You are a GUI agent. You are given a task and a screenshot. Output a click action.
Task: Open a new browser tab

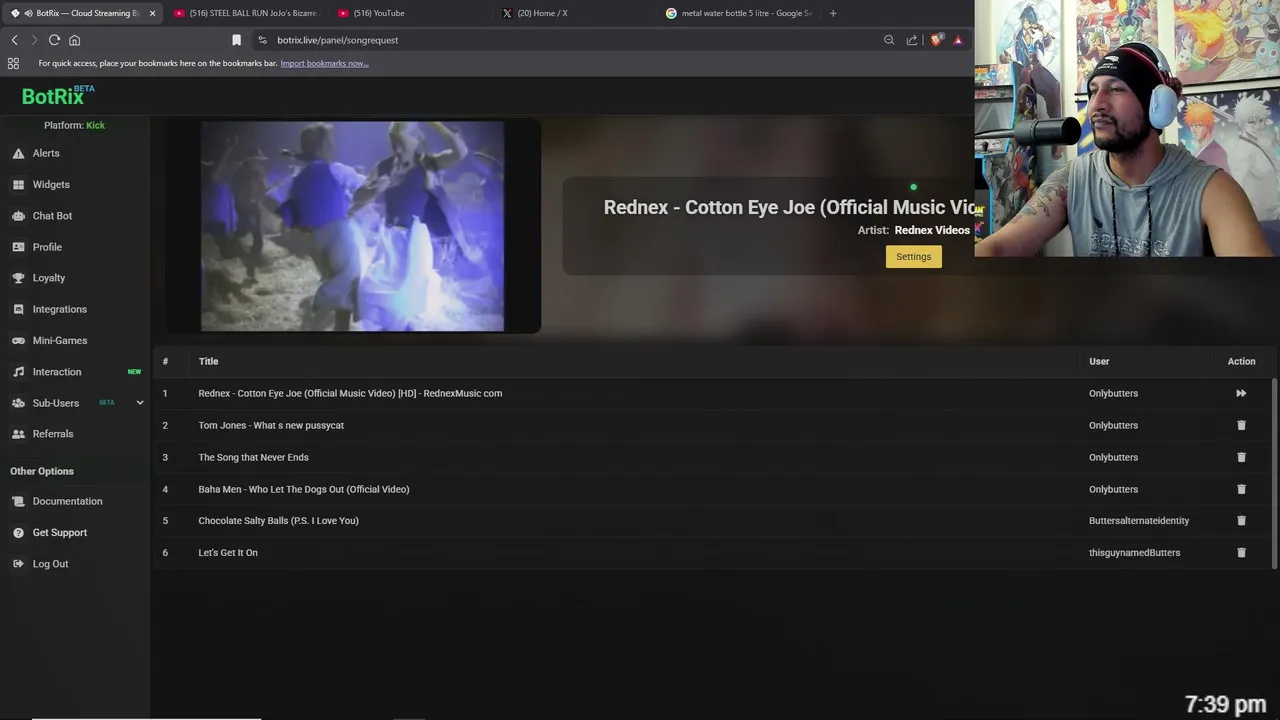(833, 13)
